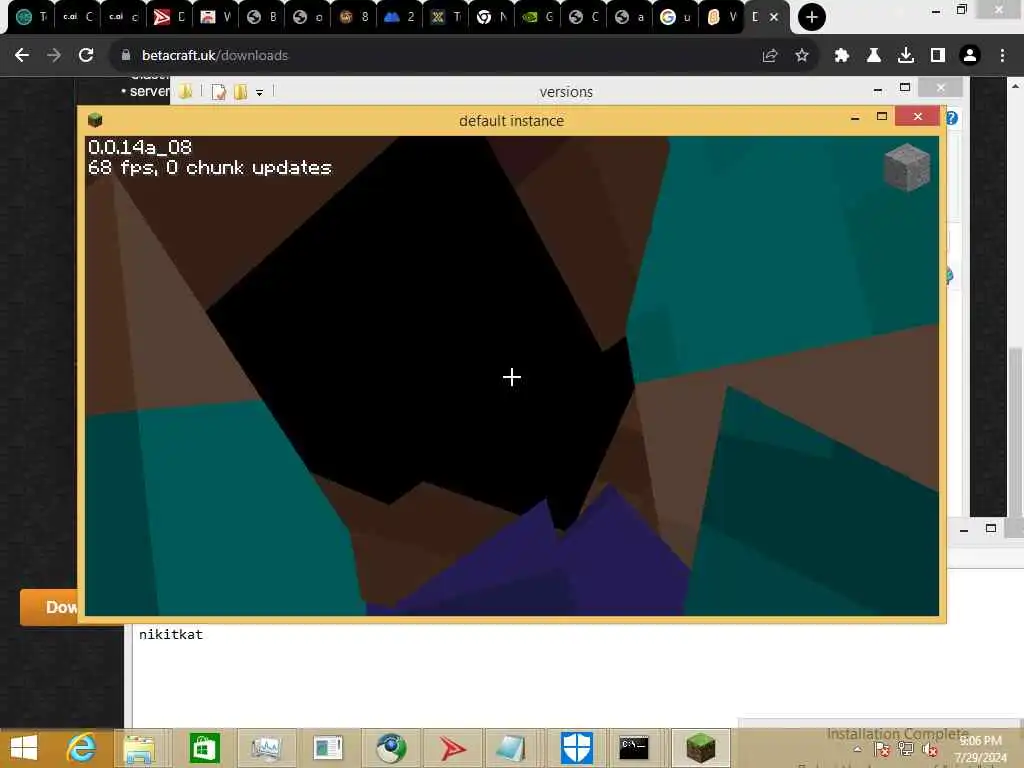
Task: Switch to the tab with the blue mountain icon
Action: pos(399,17)
